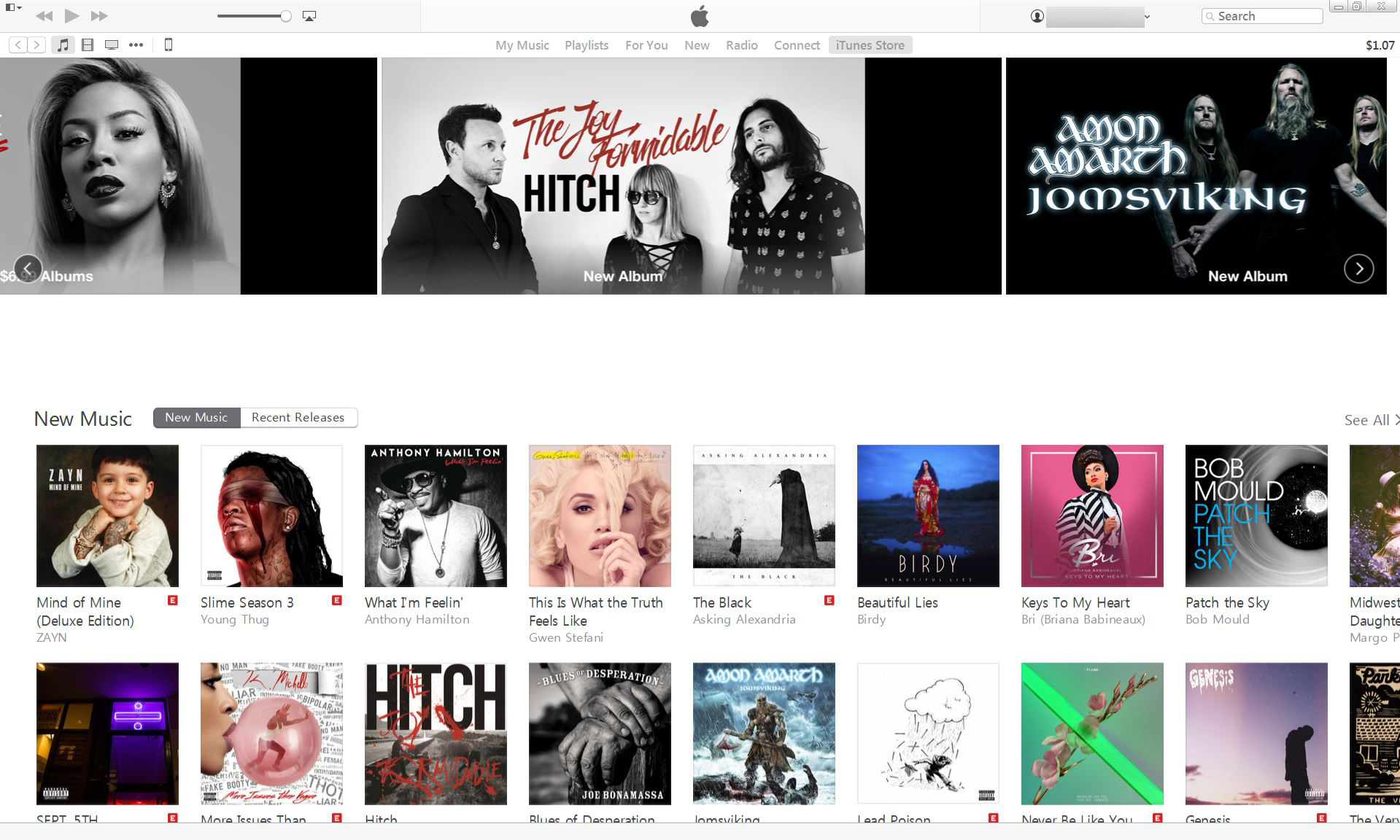
Task: Open the Hitch album cover in grid
Action: click(x=436, y=734)
